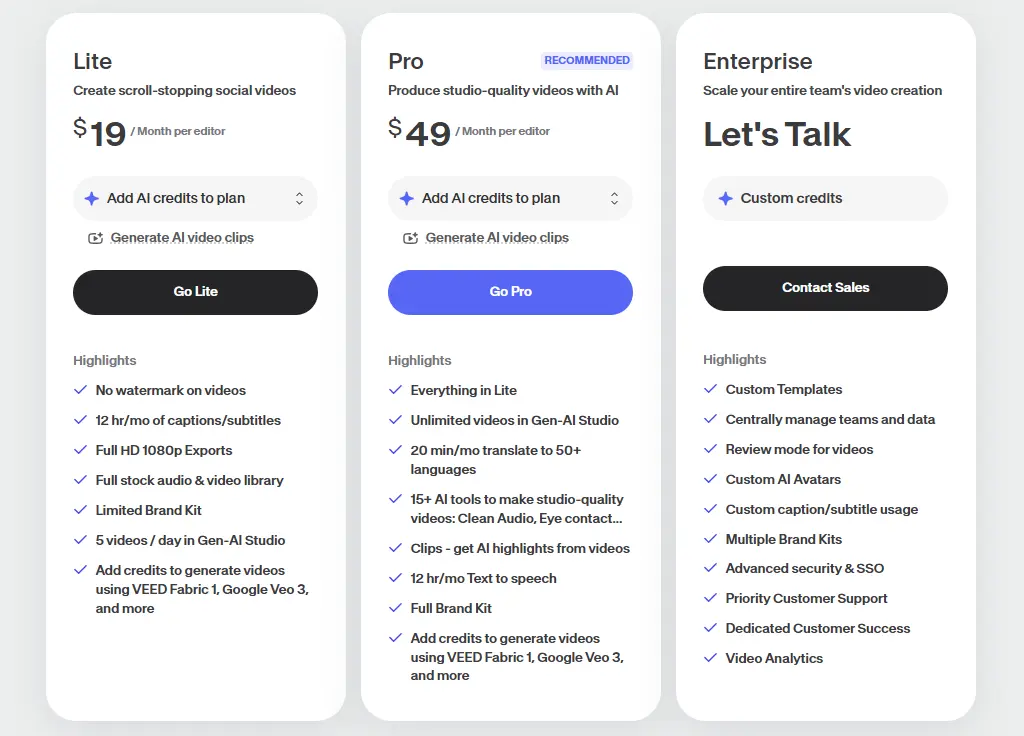Click the checkmark beside Custom Templates
This screenshot has width=1024, height=736.
[711, 389]
